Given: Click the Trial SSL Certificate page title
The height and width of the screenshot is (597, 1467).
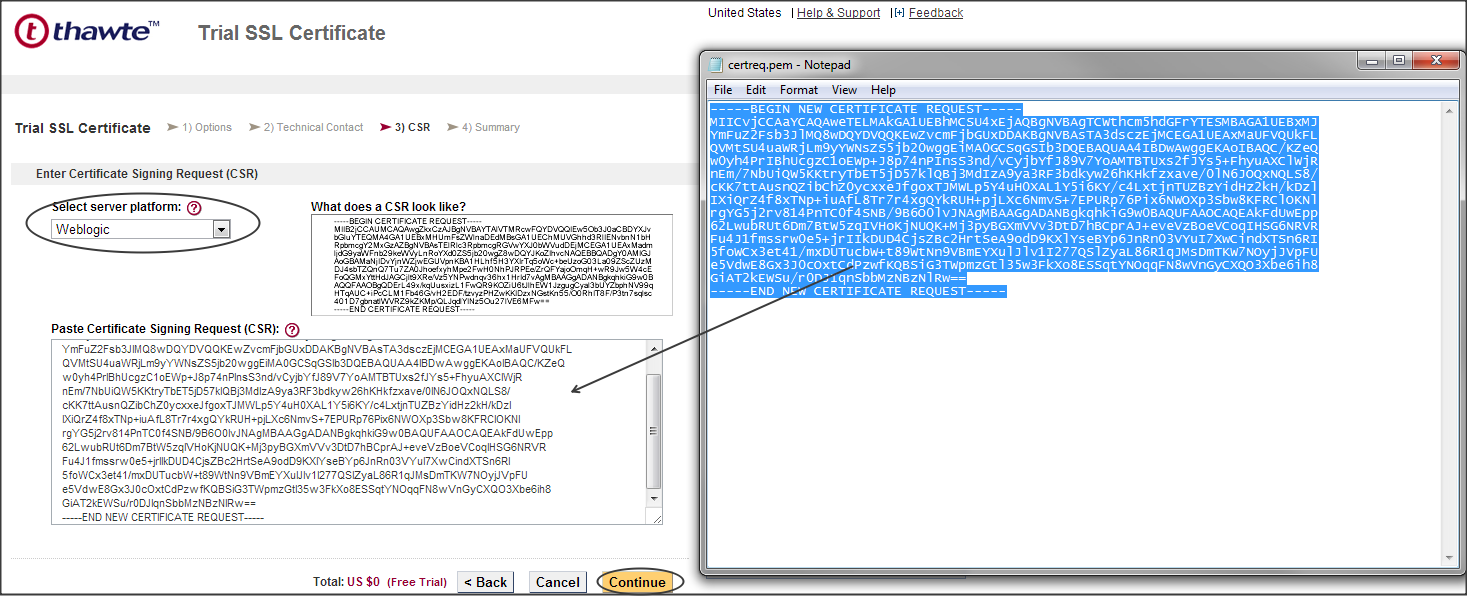Looking at the screenshot, I should point(292,33).
